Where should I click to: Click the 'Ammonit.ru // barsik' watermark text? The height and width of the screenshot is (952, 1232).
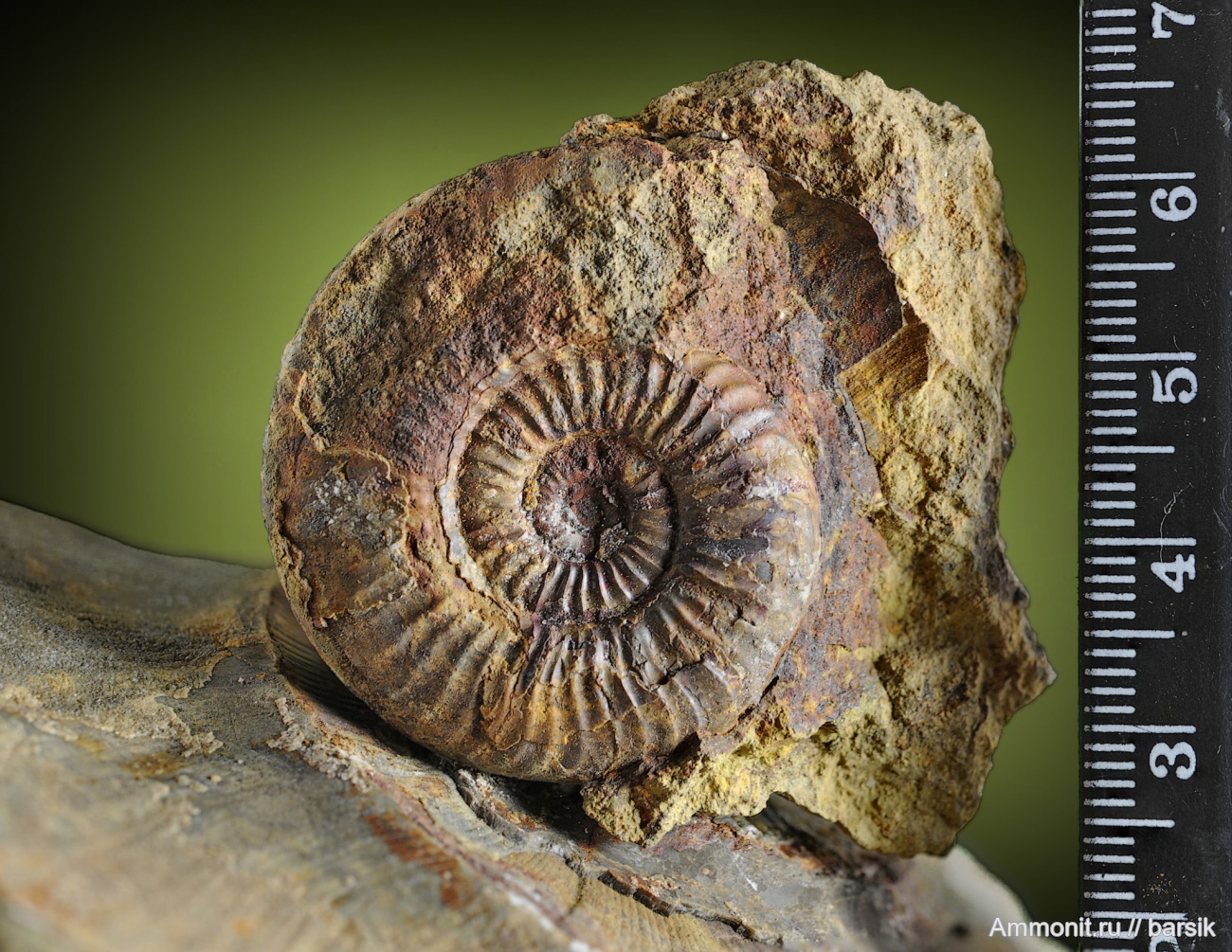pos(1101,927)
